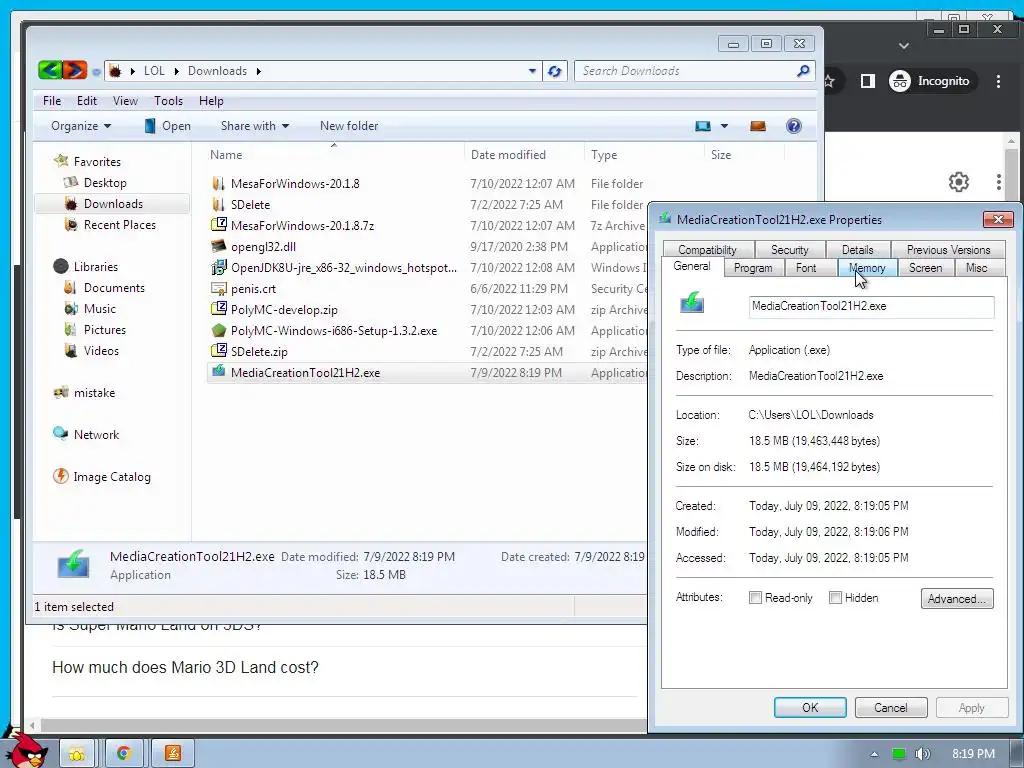Click the volume speaker icon in system tray
The image size is (1024, 768).
tap(922, 754)
